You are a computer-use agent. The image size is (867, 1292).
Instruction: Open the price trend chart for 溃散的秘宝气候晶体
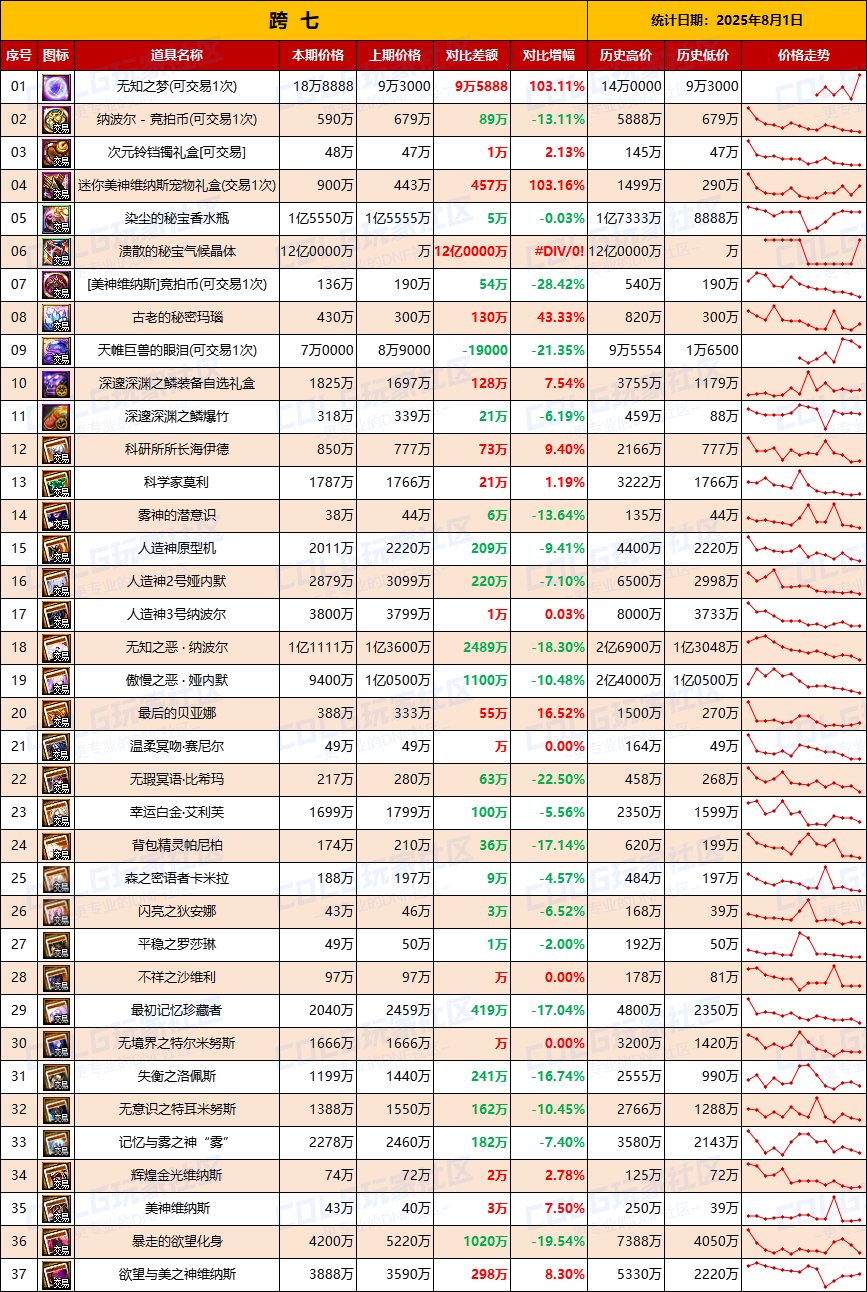804,252
